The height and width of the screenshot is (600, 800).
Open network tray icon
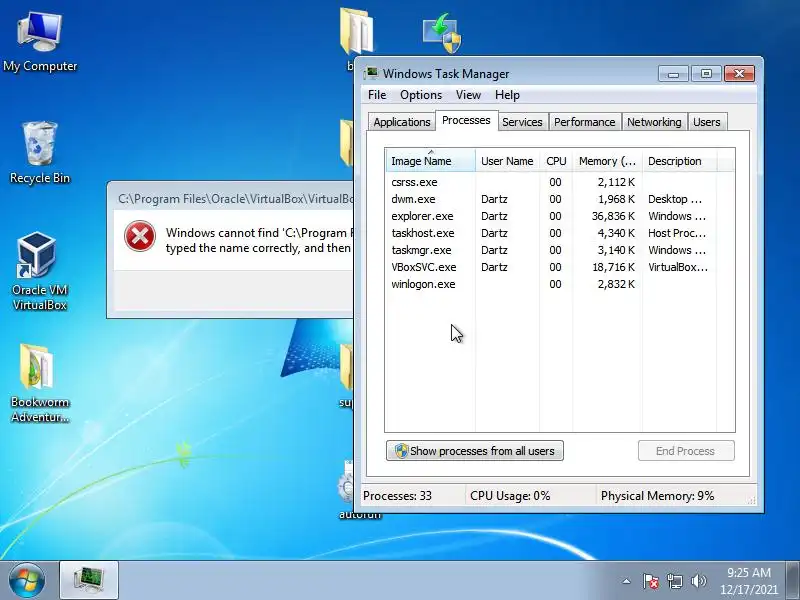coord(674,581)
